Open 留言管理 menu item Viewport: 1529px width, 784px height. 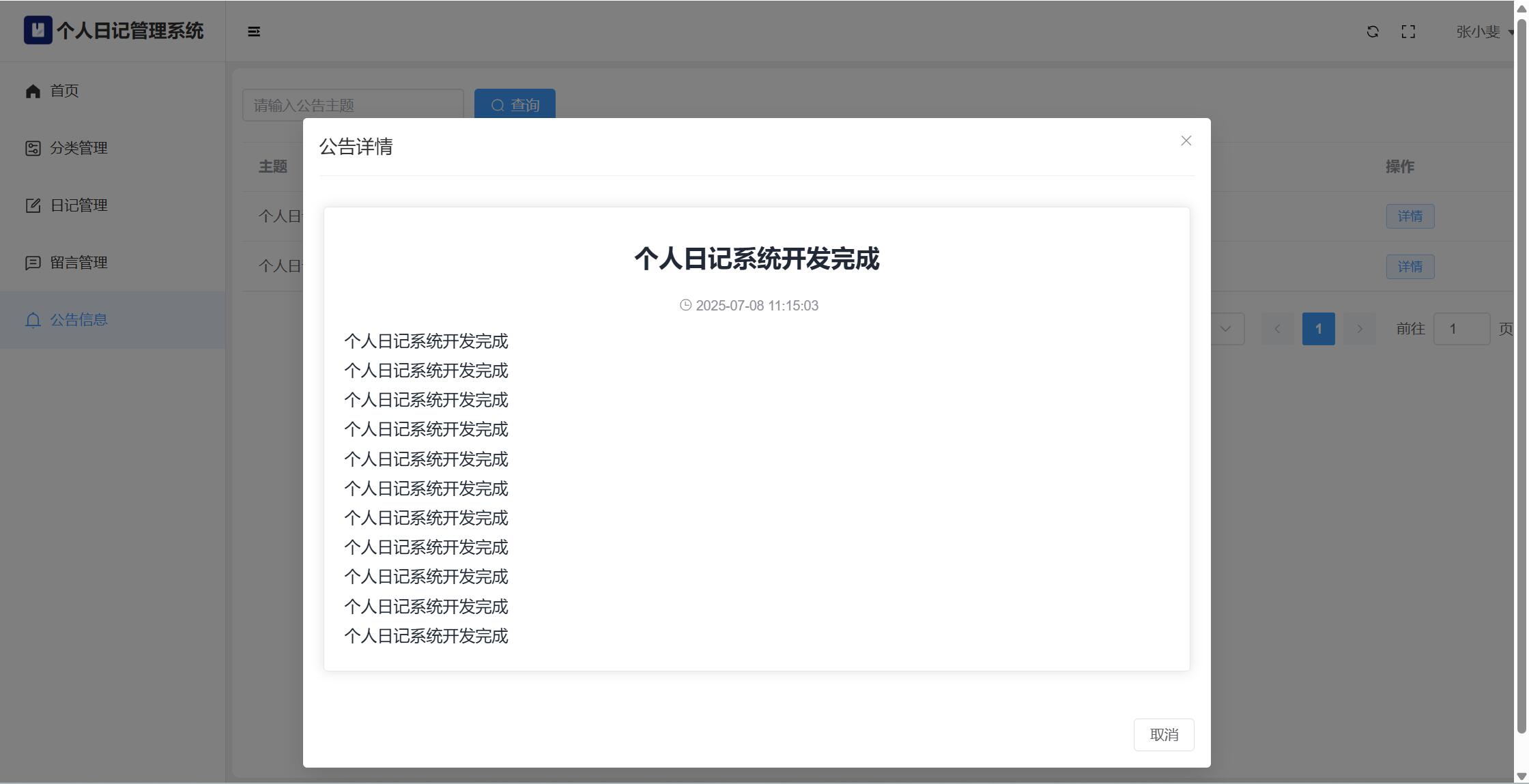coord(78,263)
